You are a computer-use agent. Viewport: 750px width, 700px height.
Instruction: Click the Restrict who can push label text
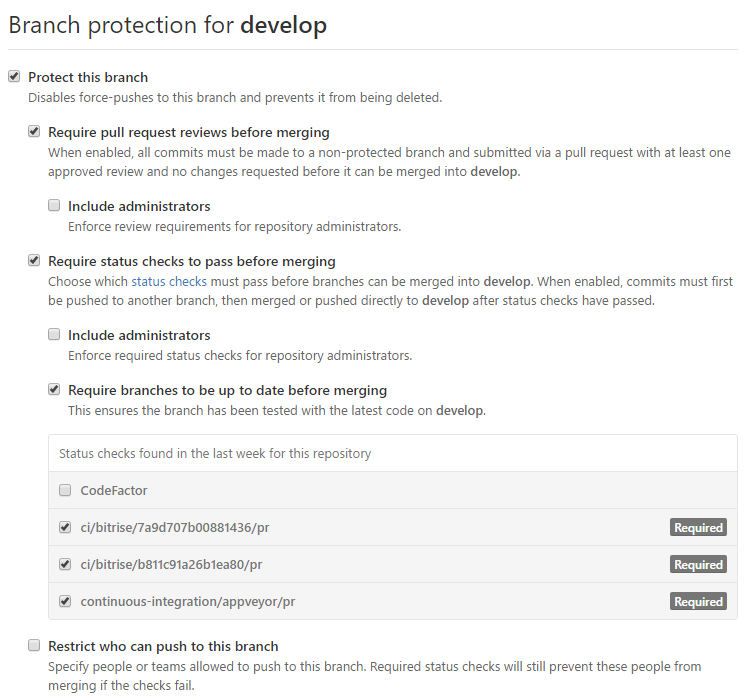click(163, 646)
